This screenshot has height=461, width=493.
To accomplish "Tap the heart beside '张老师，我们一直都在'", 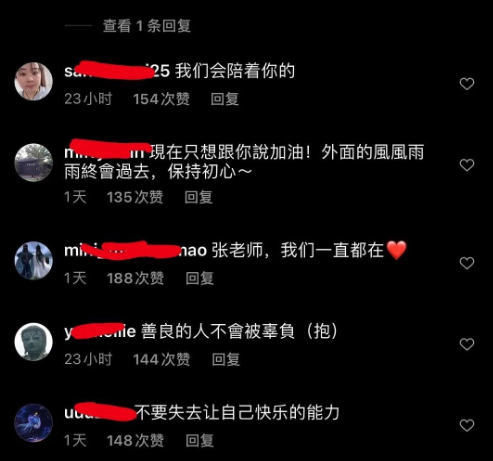I will coord(467,263).
